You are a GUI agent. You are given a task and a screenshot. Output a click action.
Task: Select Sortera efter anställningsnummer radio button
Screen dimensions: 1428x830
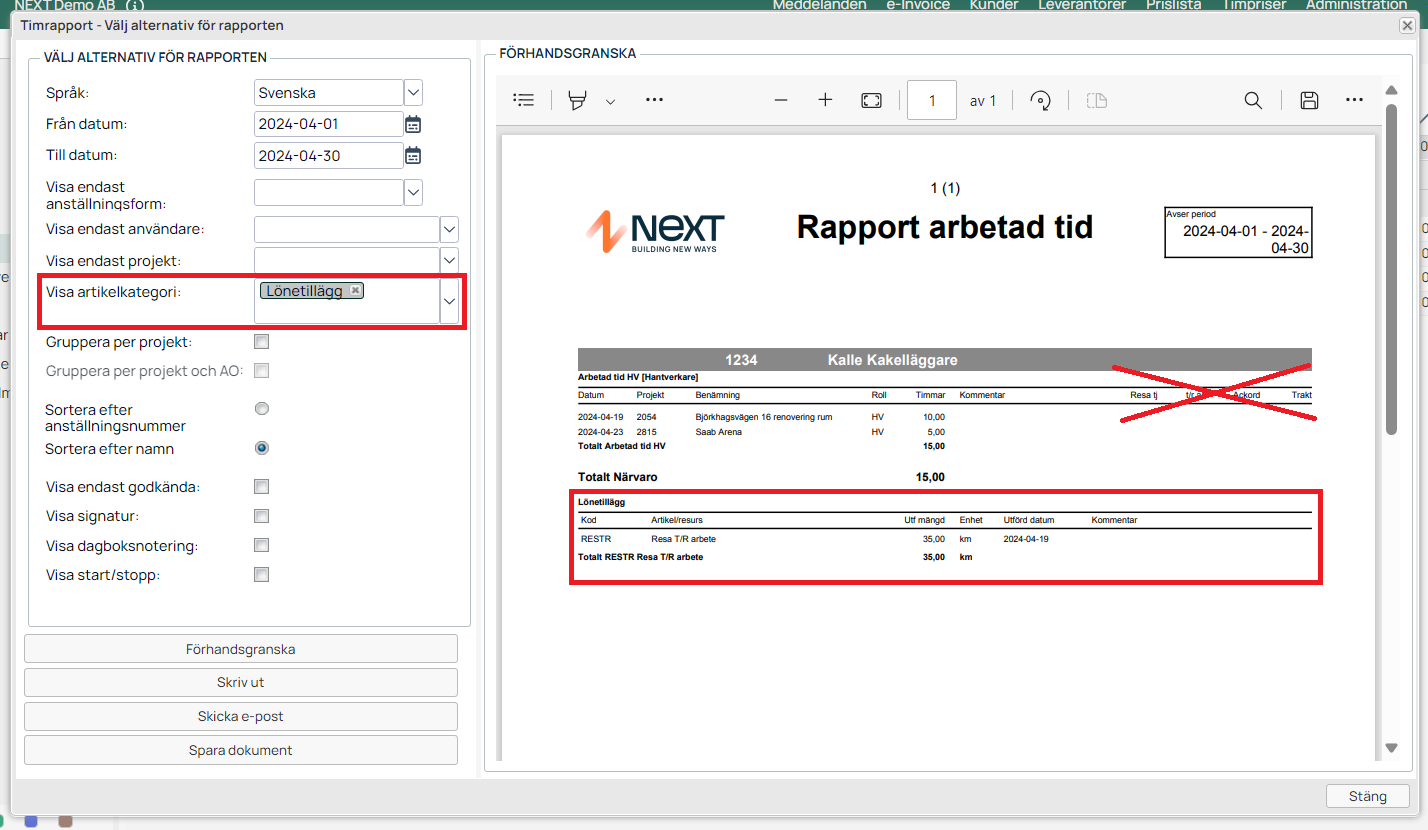[262, 409]
